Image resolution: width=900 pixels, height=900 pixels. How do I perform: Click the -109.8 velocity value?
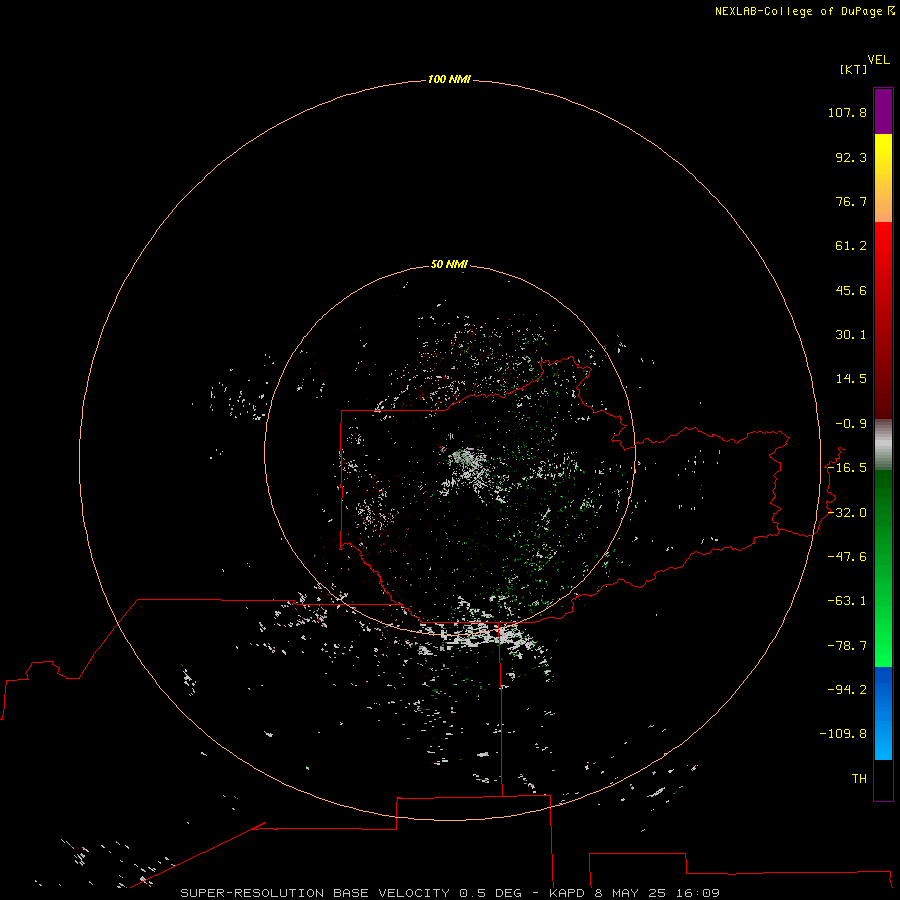(x=843, y=734)
